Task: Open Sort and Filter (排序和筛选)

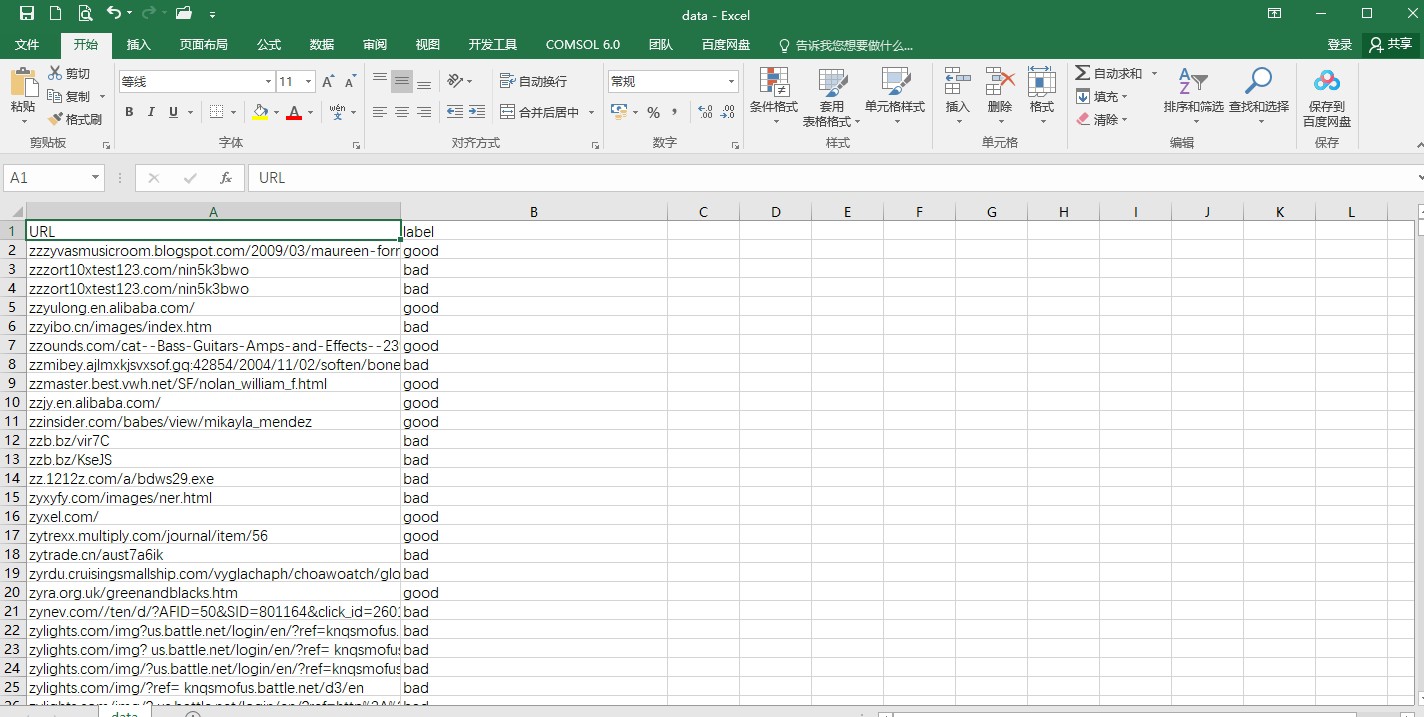Action: pyautogui.click(x=1193, y=97)
